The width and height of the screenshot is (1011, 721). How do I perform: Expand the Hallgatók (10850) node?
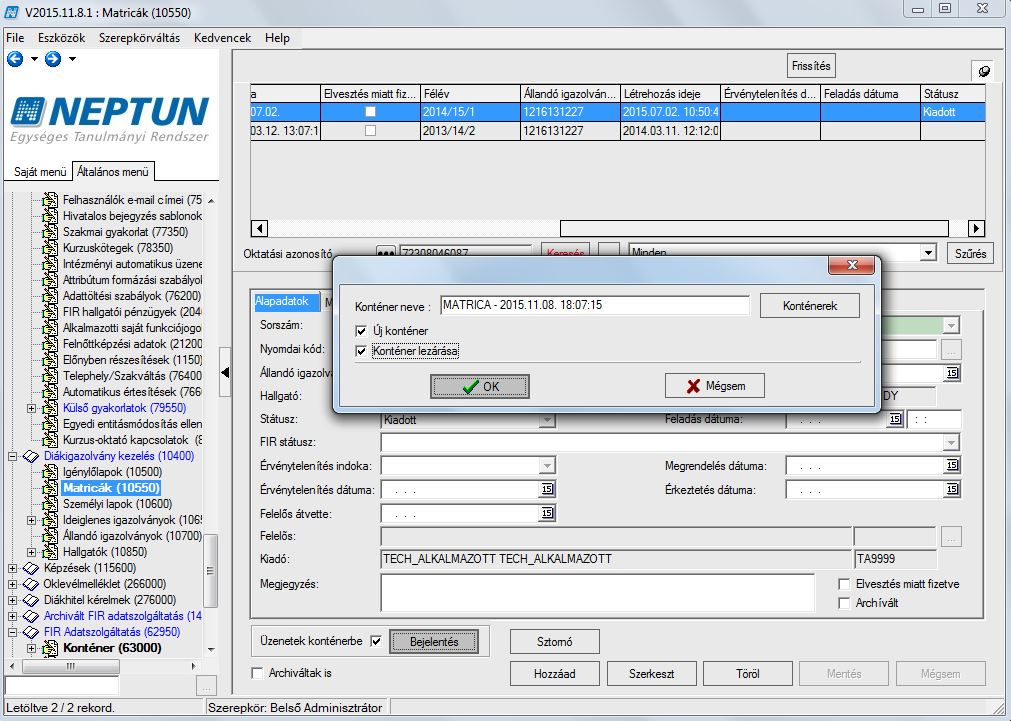31,552
